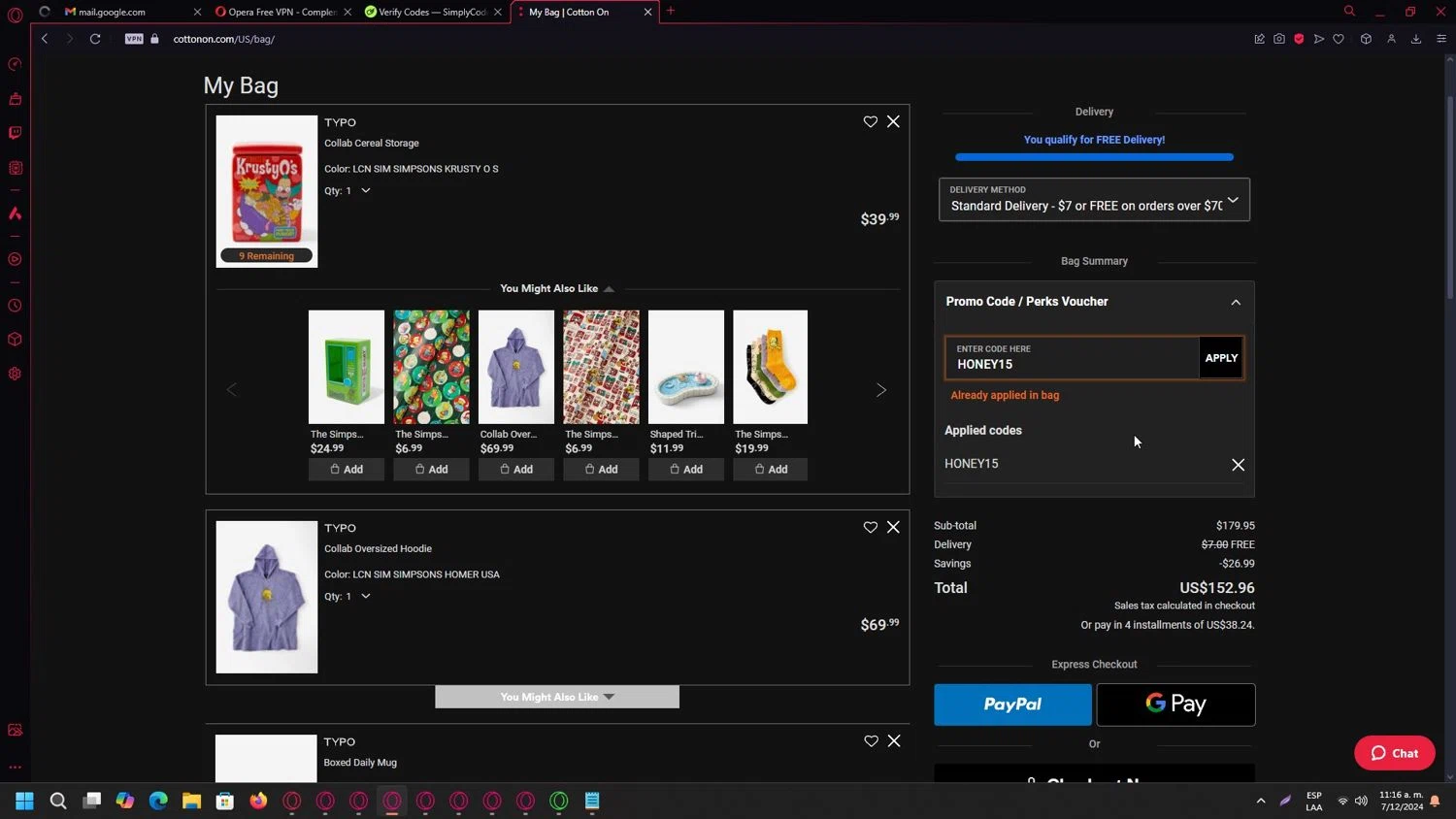Add Collab Oversized Hoodie recommendation to bag
Viewport: 1456px width, 819px height.
tap(516, 470)
